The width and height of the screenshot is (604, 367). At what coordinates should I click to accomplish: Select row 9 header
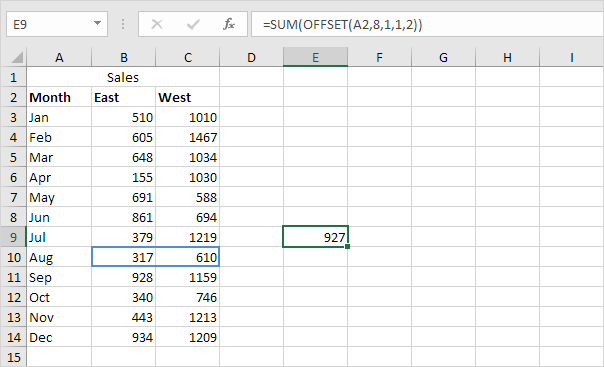[13, 237]
